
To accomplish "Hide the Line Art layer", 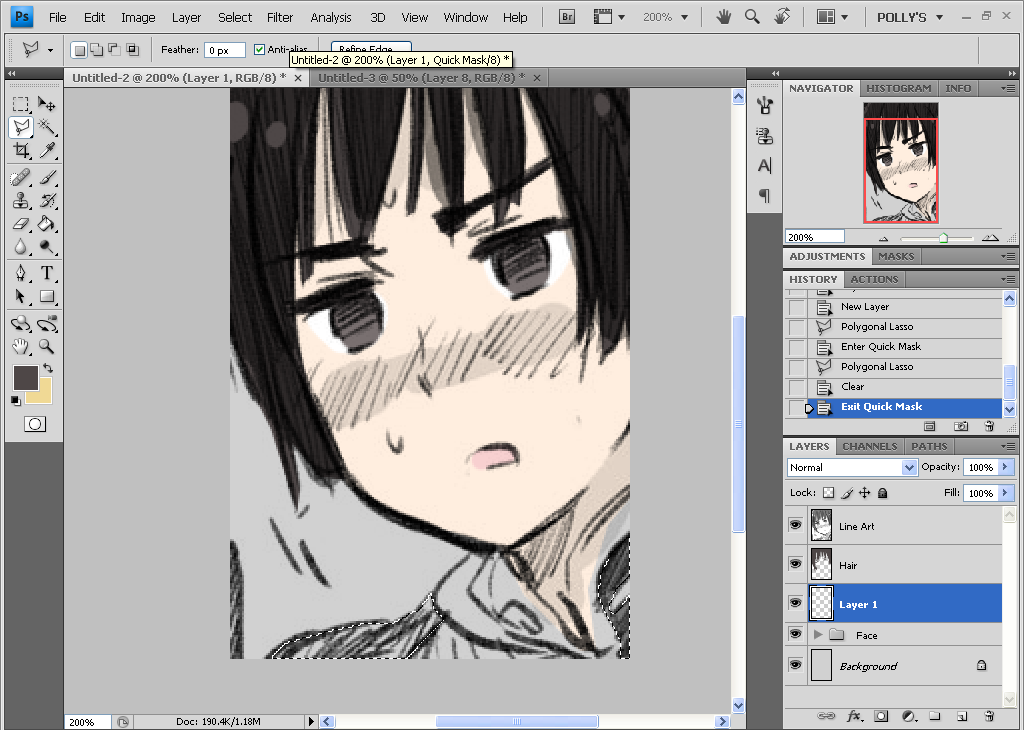I will coord(795,525).
